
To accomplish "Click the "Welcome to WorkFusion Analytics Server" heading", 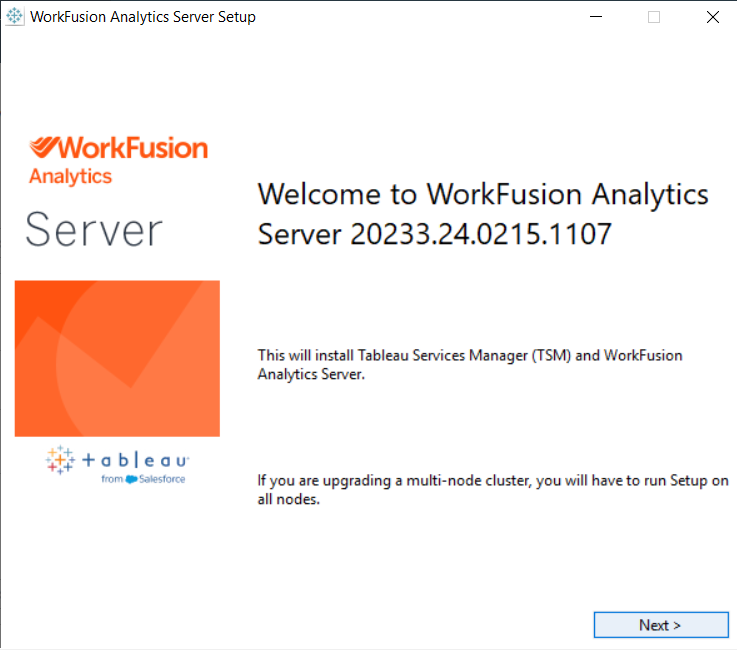I will (x=483, y=214).
